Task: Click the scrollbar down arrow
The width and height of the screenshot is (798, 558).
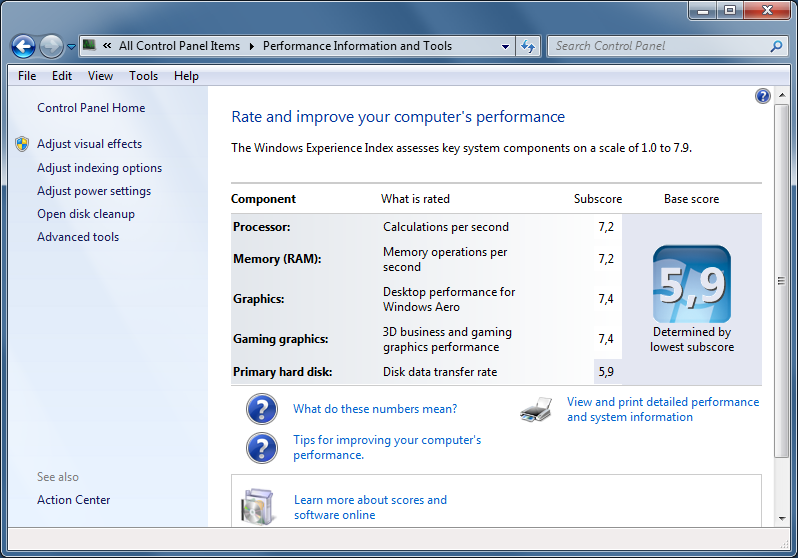Action: (x=781, y=519)
